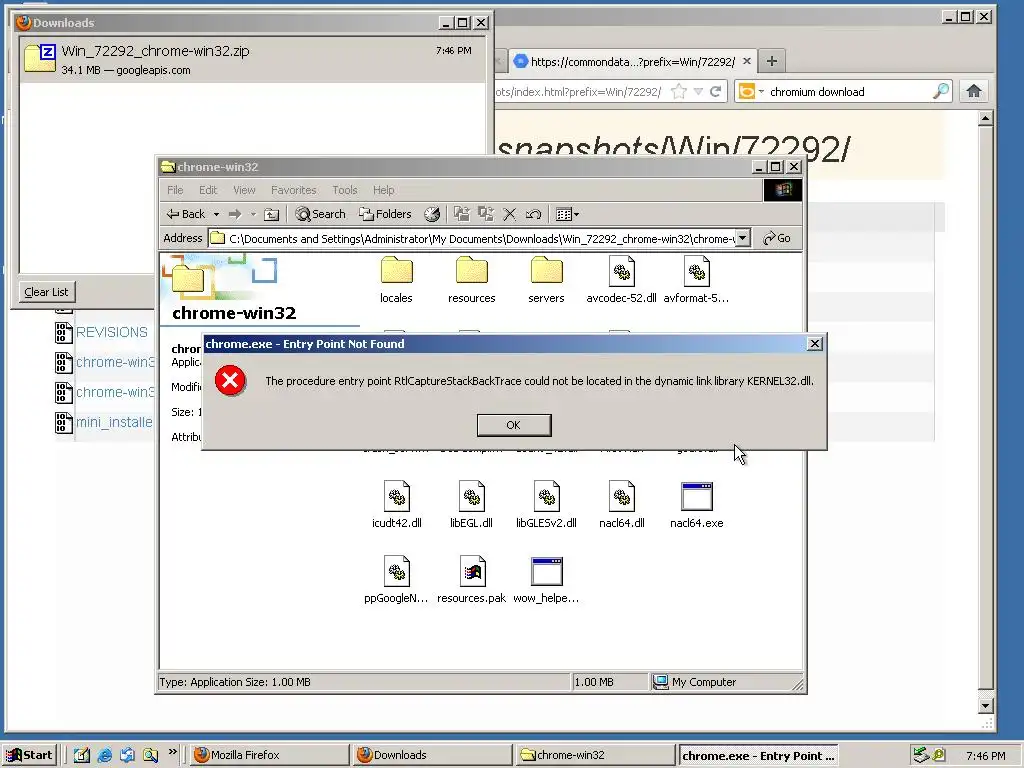Expand the Address bar dropdown
The width and height of the screenshot is (1024, 768).
point(743,238)
